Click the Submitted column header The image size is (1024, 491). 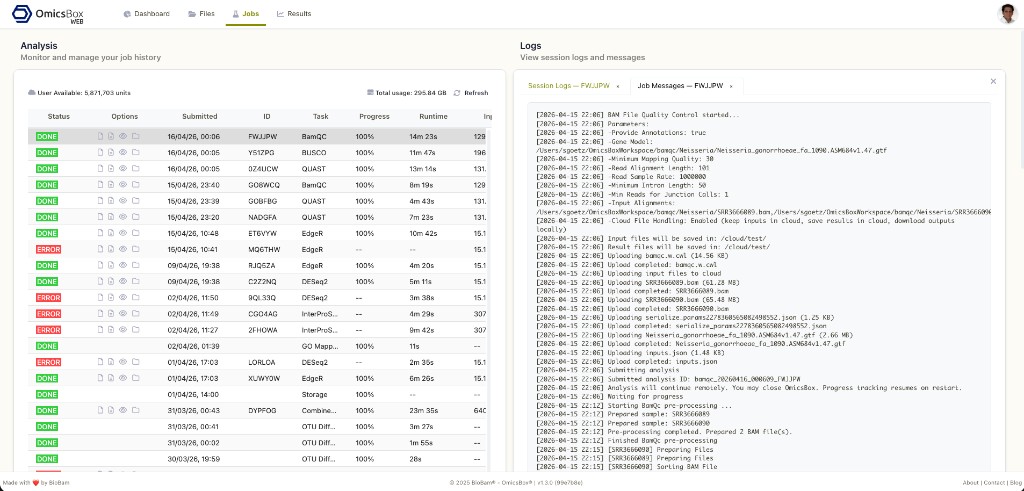(200, 117)
